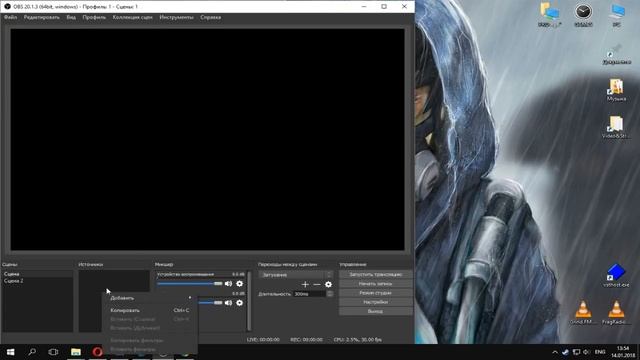Open Opera browser from taskbar
The width and height of the screenshot is (640, 360).
[97, 352]
